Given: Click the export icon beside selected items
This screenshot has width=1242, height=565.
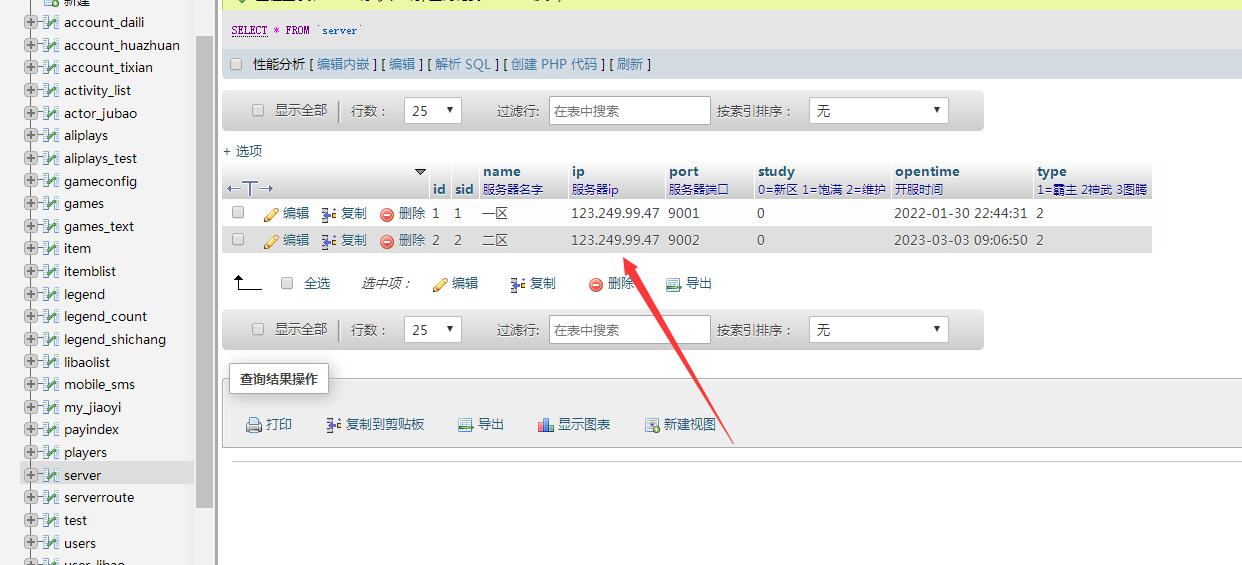Looking at the screenshot, I should pos(674,284).
